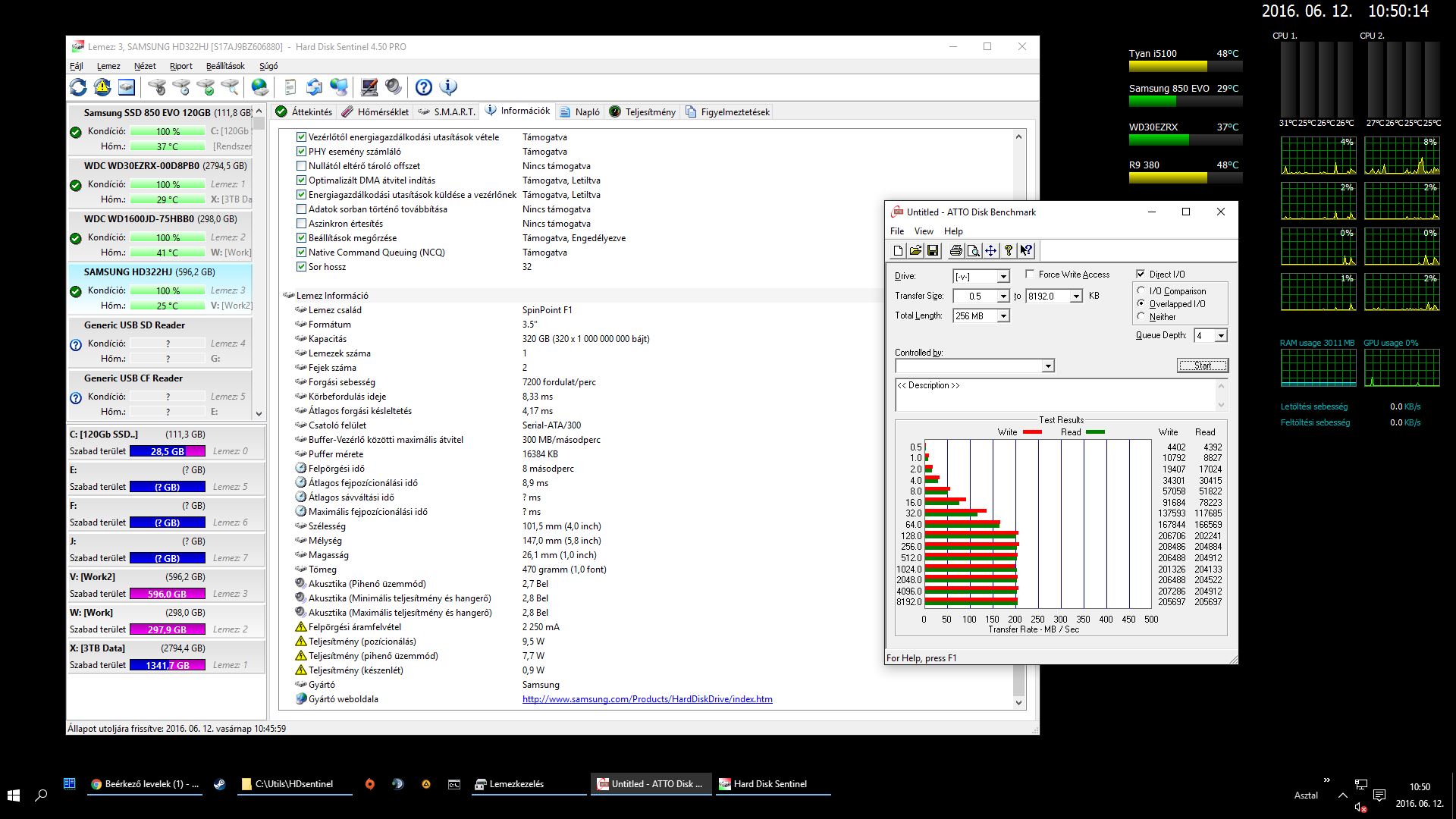The image size is (1456, 819).
Task: Click the disk with clock test icon
Action: (x=181, y=87)
